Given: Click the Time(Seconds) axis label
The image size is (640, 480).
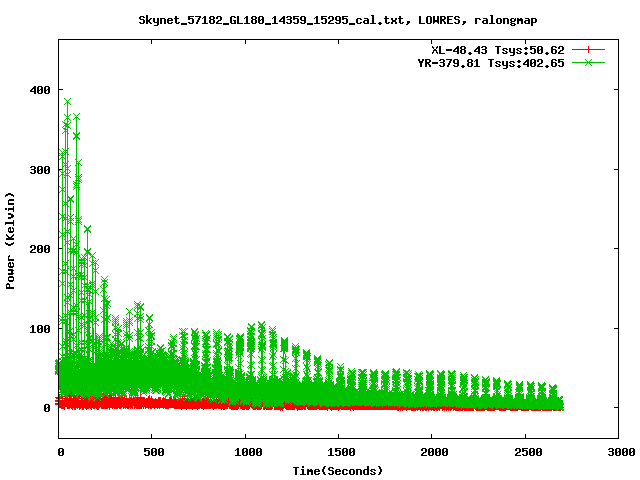Looking at the screenshot, I should point(338,471).
